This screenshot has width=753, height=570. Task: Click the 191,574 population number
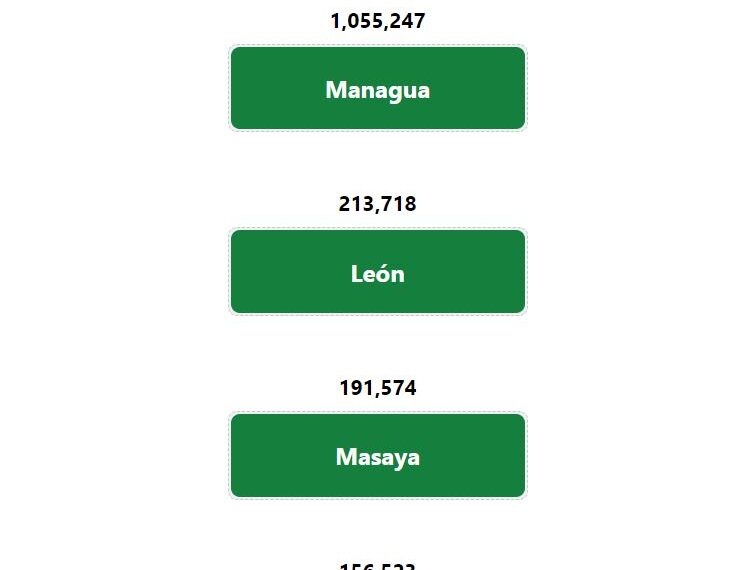coord(378,388)
